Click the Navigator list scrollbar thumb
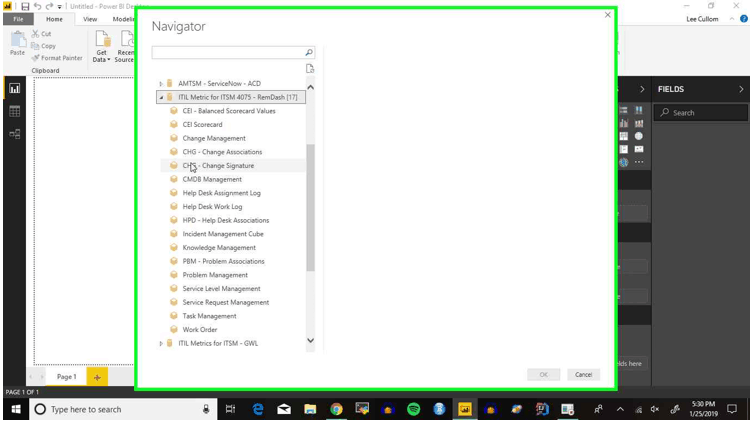Image resolution: width=752 pixels, height=421 pixels. click(310, 208)
